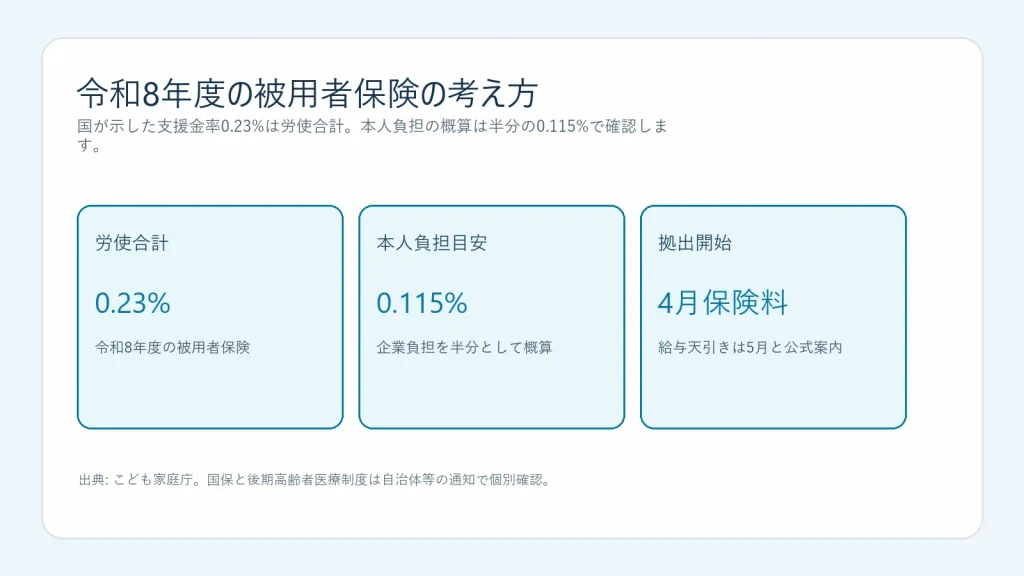Click the 企業負担を半分として概算 caption
Image resolution: width=1024 pixels, height=576 pixels.
coord(464,347)
